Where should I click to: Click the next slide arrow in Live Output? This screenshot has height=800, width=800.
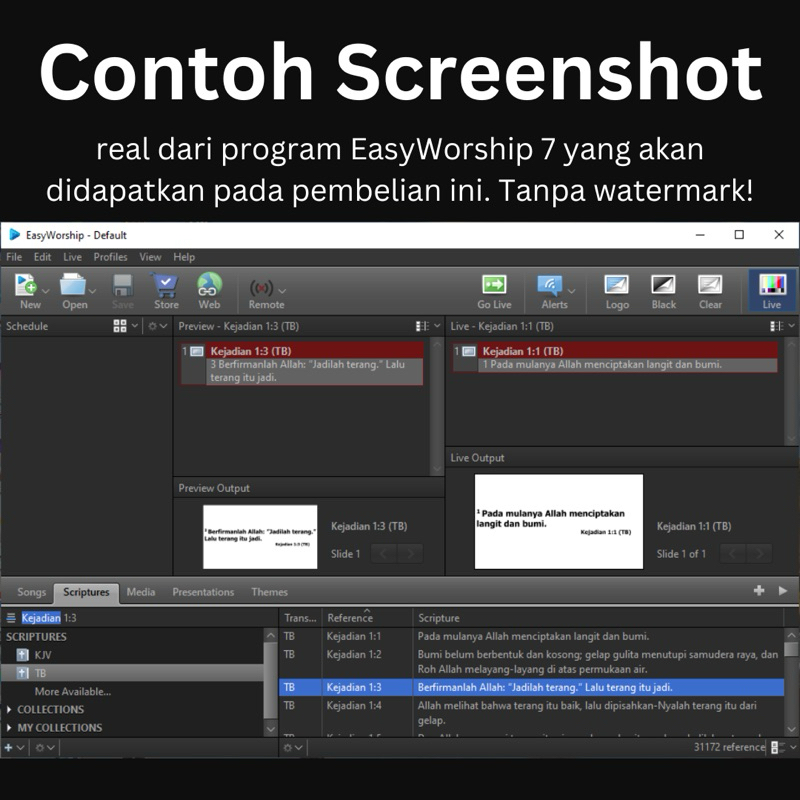coord(759,554)
